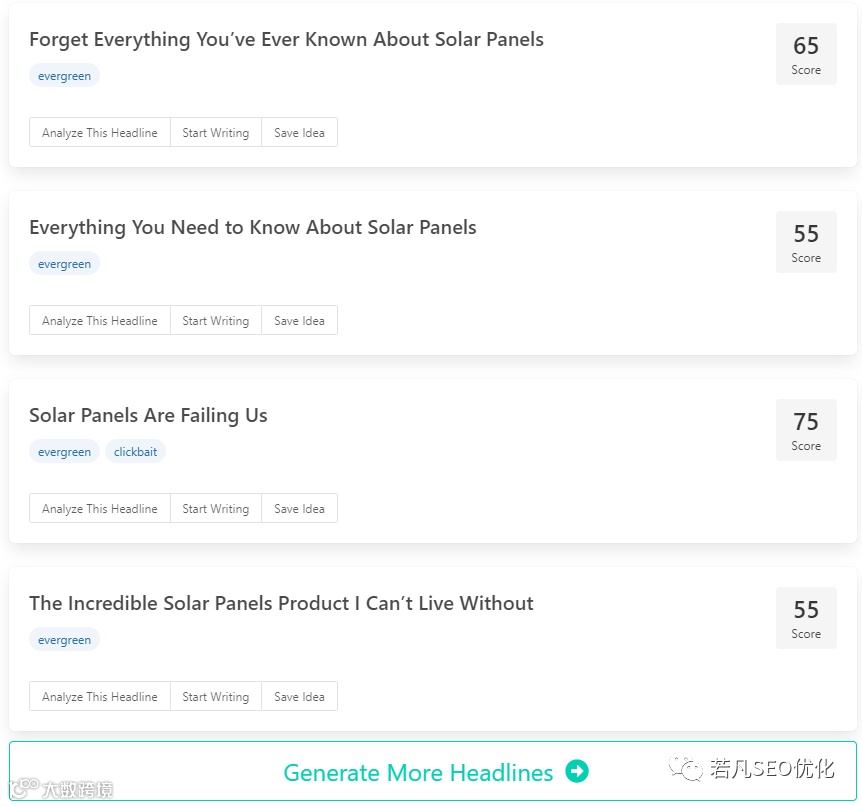Start writing 'Everything You Need to Know' headline

(x=216, y=321)
